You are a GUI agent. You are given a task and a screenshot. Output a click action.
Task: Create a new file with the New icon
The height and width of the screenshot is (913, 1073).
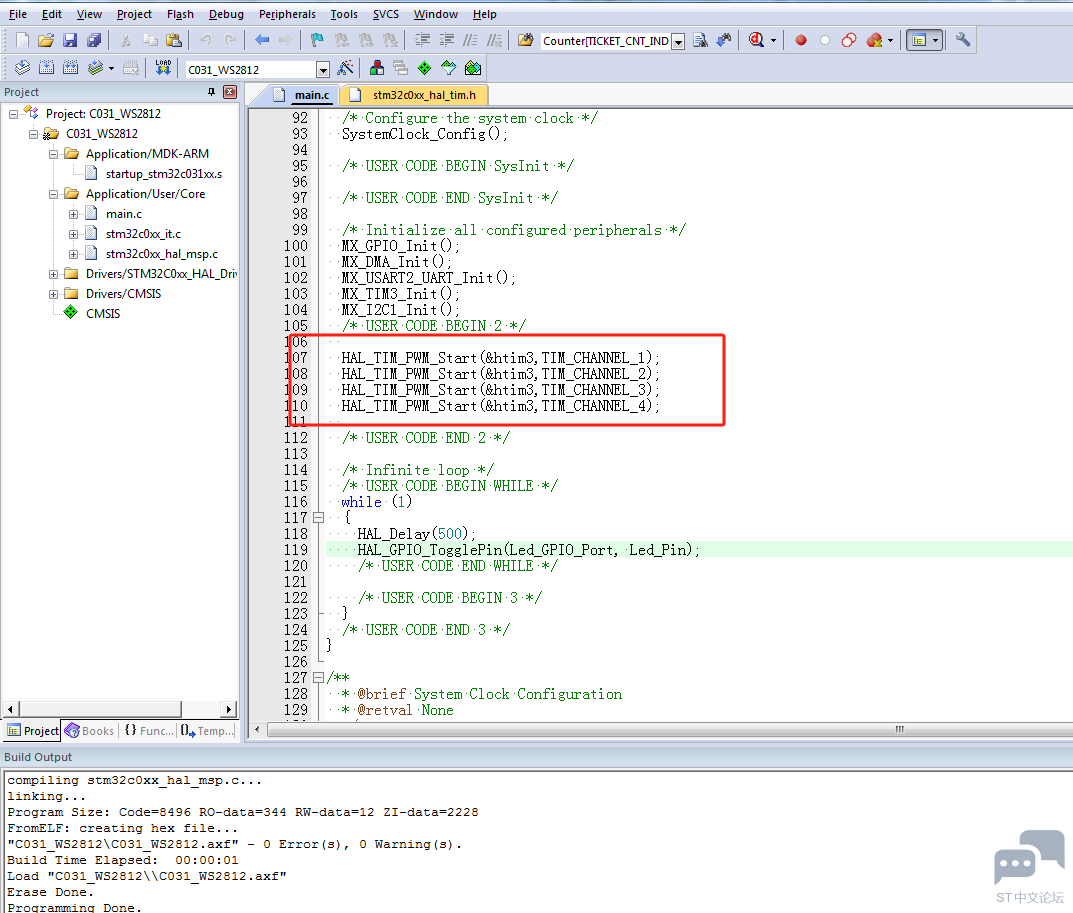tap(23, 40)
